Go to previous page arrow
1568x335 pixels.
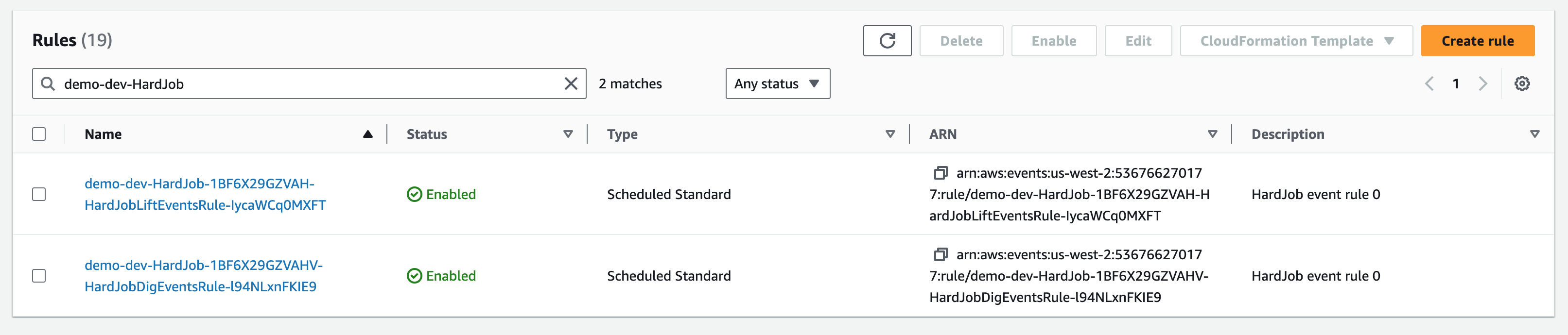[1429, 84]
